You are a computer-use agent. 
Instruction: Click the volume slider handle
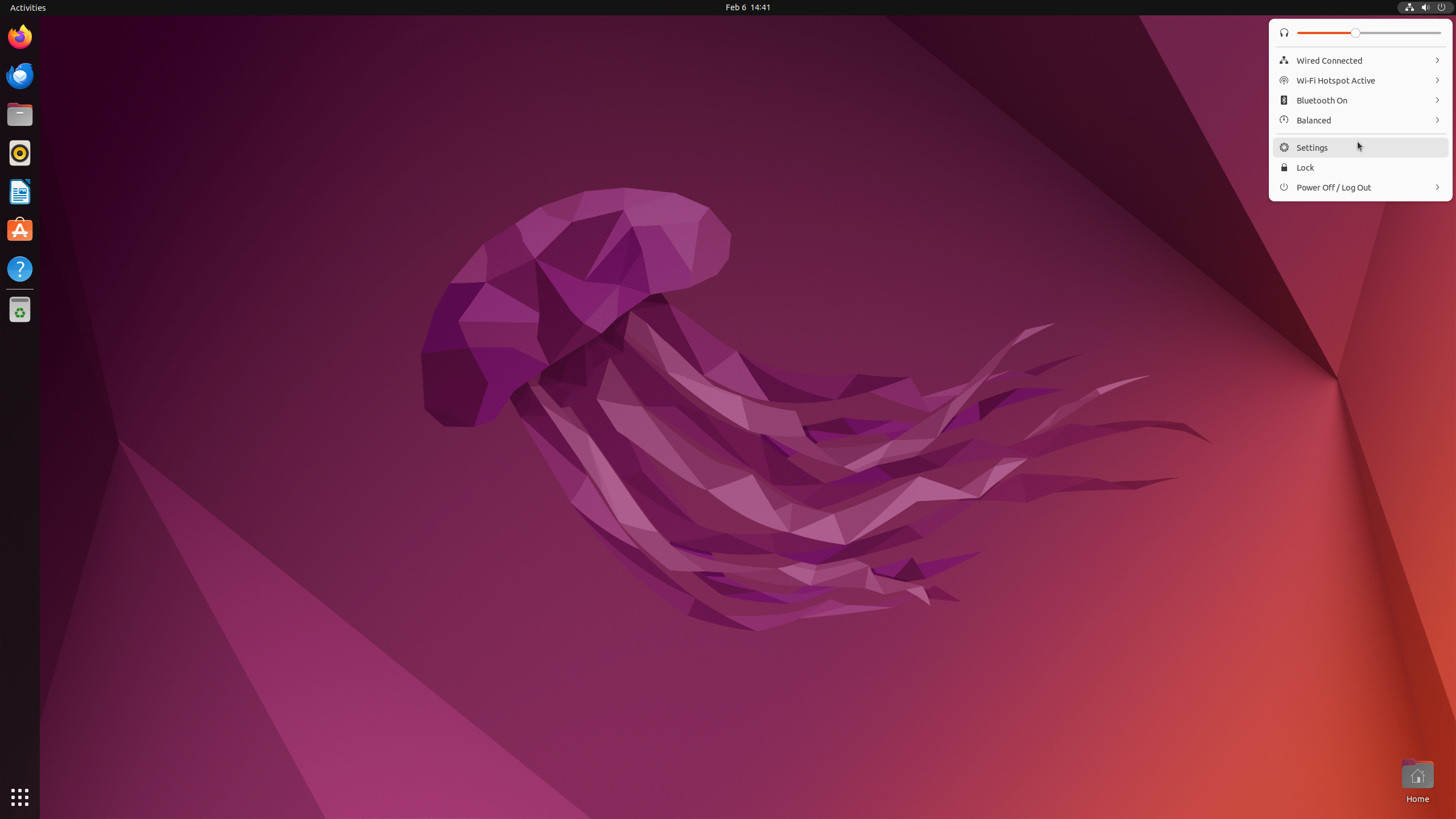[1355, 33]
